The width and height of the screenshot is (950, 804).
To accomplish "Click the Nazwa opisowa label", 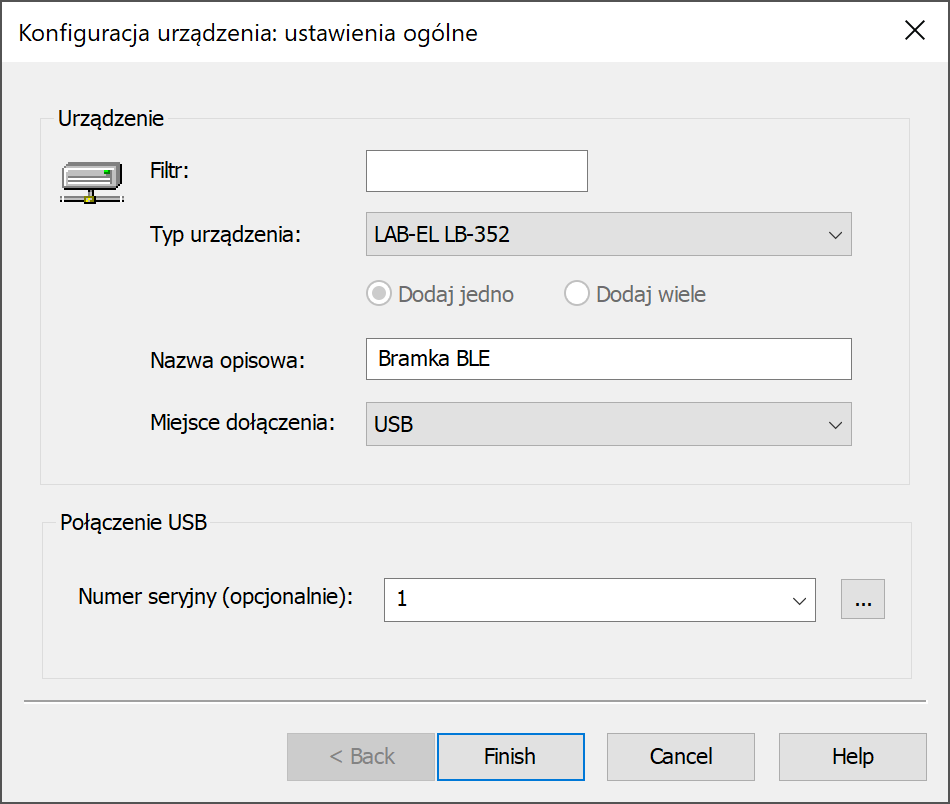I will click(227, 360).
